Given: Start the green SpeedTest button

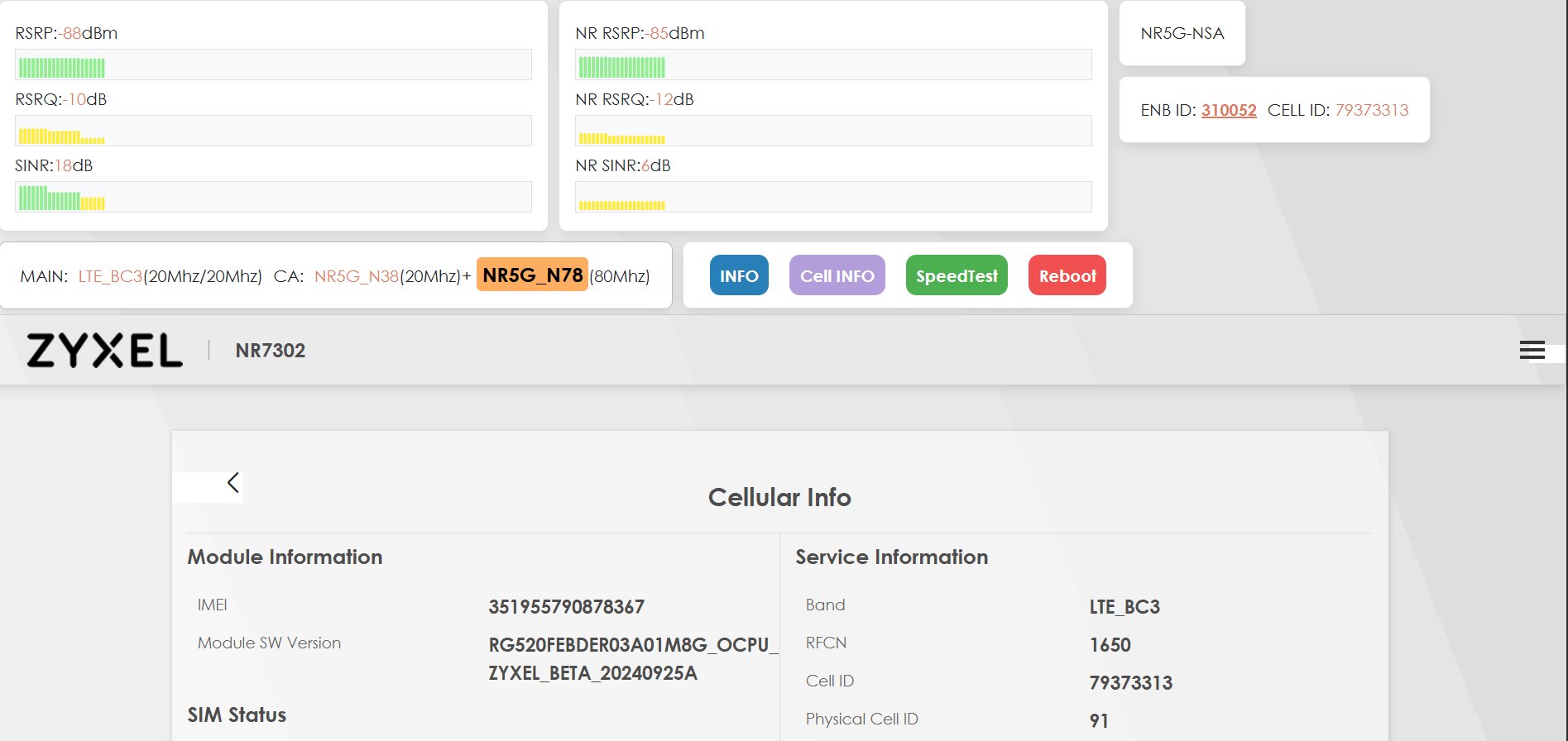Looking at the screenshot, I should click(x=957, y=276).
